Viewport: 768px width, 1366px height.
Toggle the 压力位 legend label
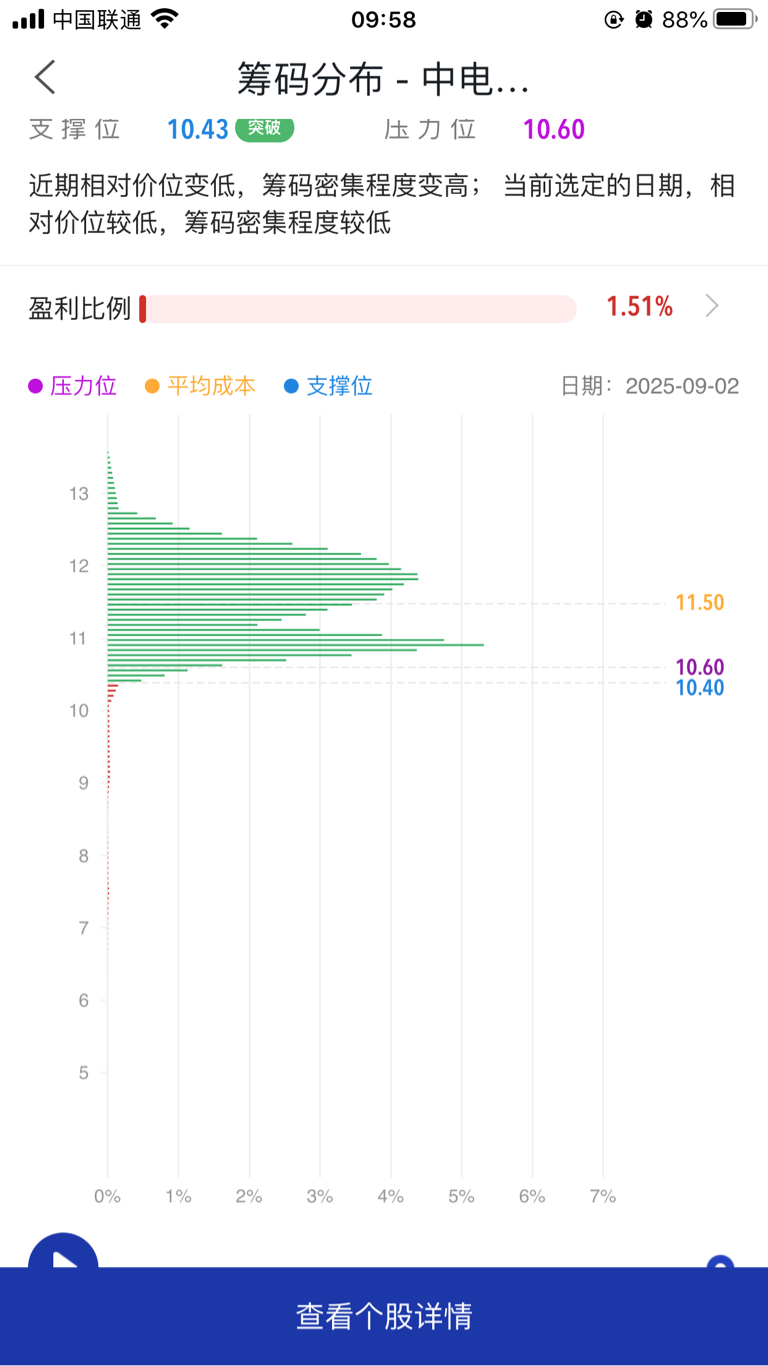click(84, 386)
